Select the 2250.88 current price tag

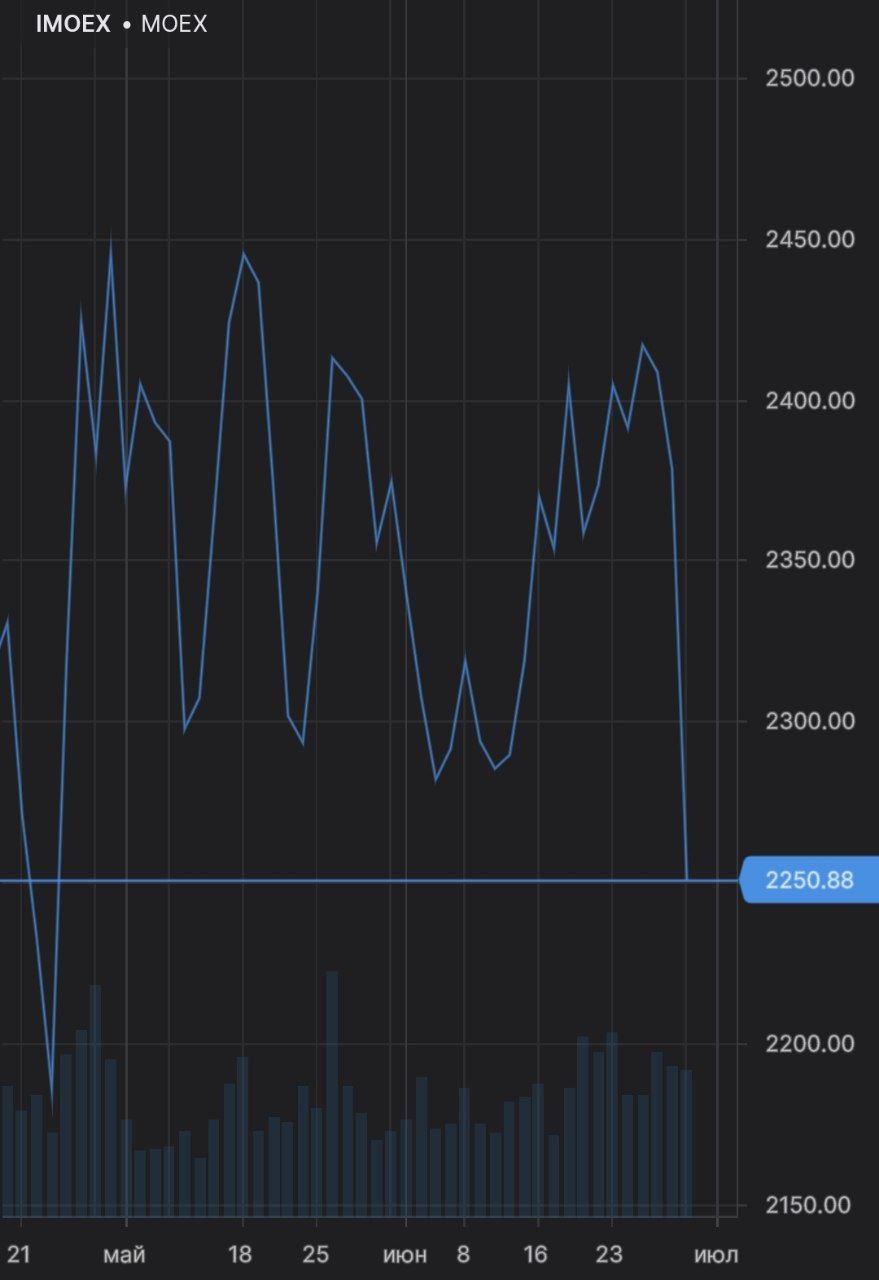pyautogui.click(x=809, y=880)
